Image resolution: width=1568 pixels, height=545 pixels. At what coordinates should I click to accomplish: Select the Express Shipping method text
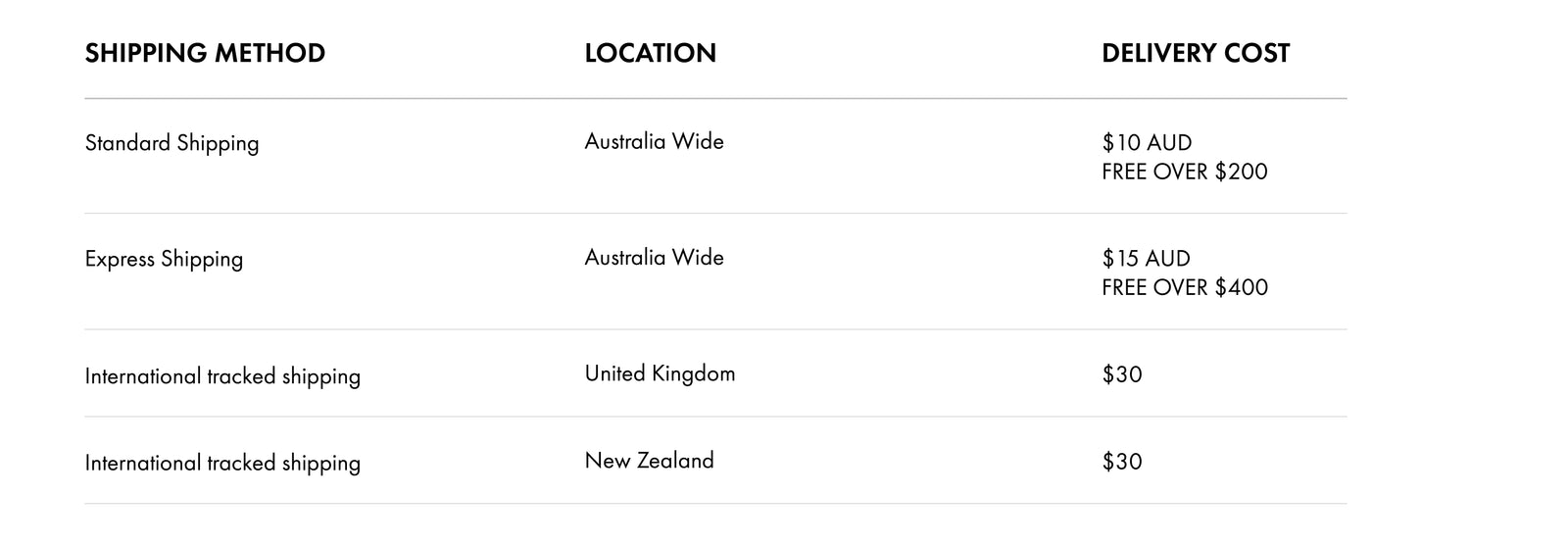point(164,259)
